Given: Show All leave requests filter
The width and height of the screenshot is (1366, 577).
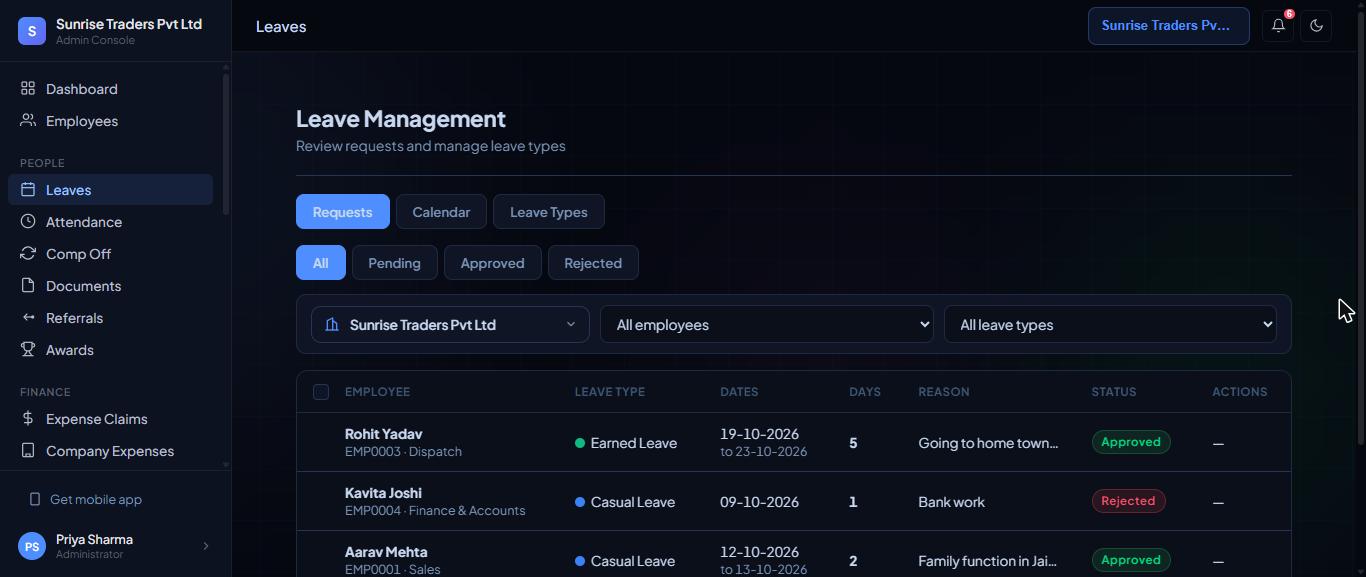Looking at the screenshot, I should coord(321,263).
